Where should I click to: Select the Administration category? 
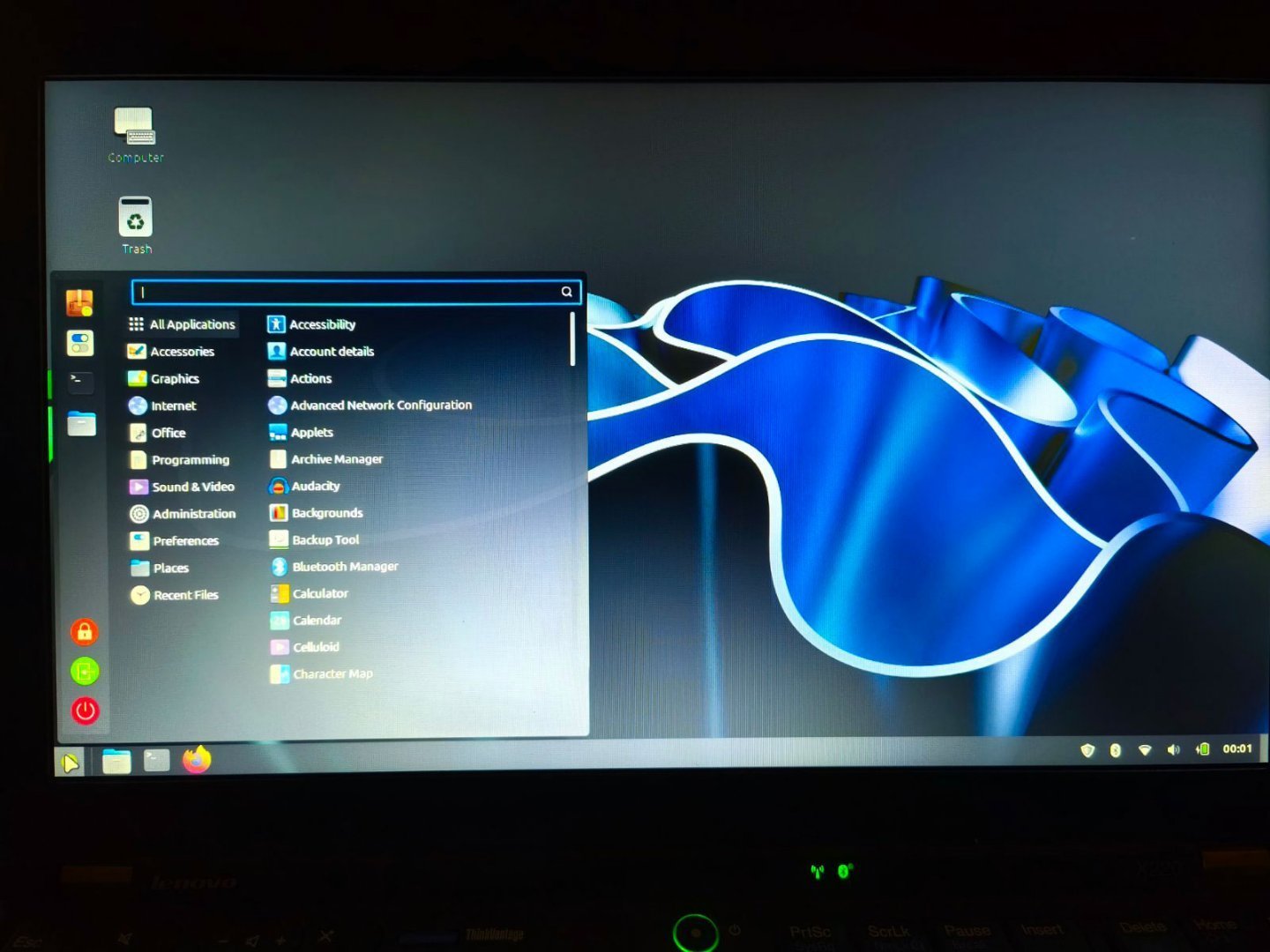coord(183,514)
